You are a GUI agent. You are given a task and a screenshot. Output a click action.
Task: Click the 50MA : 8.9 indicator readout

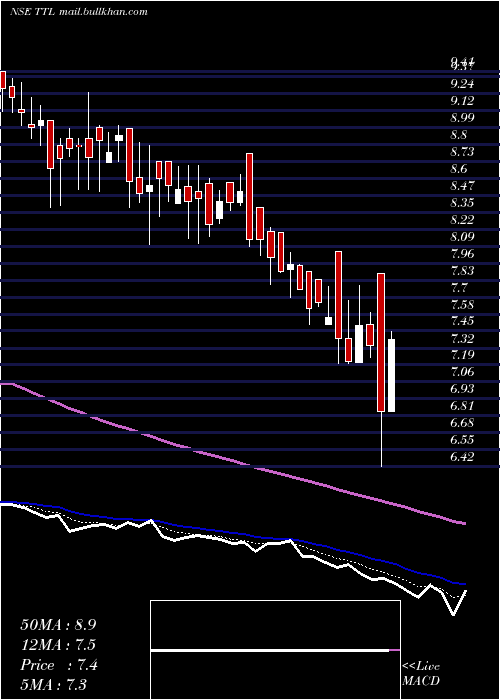[58, 625]
